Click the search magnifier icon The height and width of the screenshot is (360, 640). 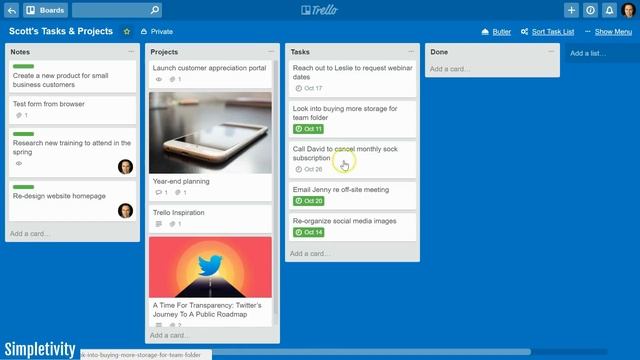click(155, 10)
